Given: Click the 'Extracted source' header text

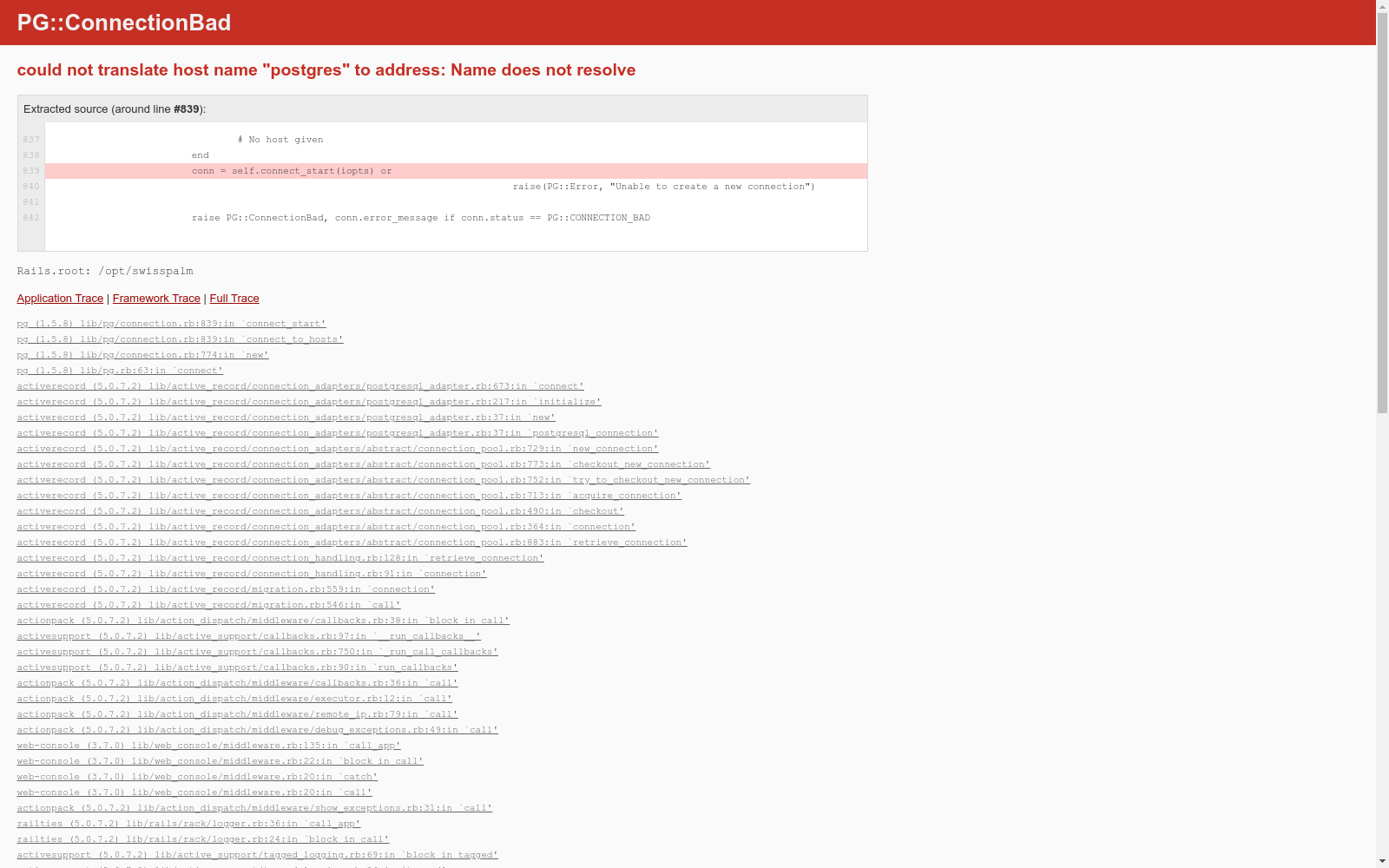Looking at the screenshot, I should pyautogui.click(x=115, y=109).
